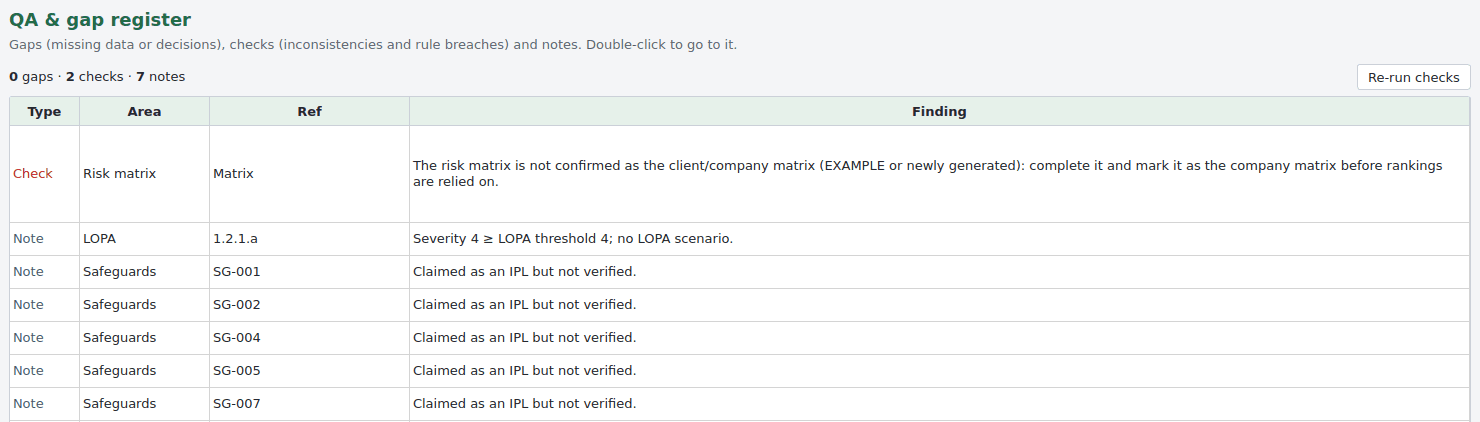The image size is (1480, 422).
Task: Click the QA & gap register heading
Action: point(100,19)
